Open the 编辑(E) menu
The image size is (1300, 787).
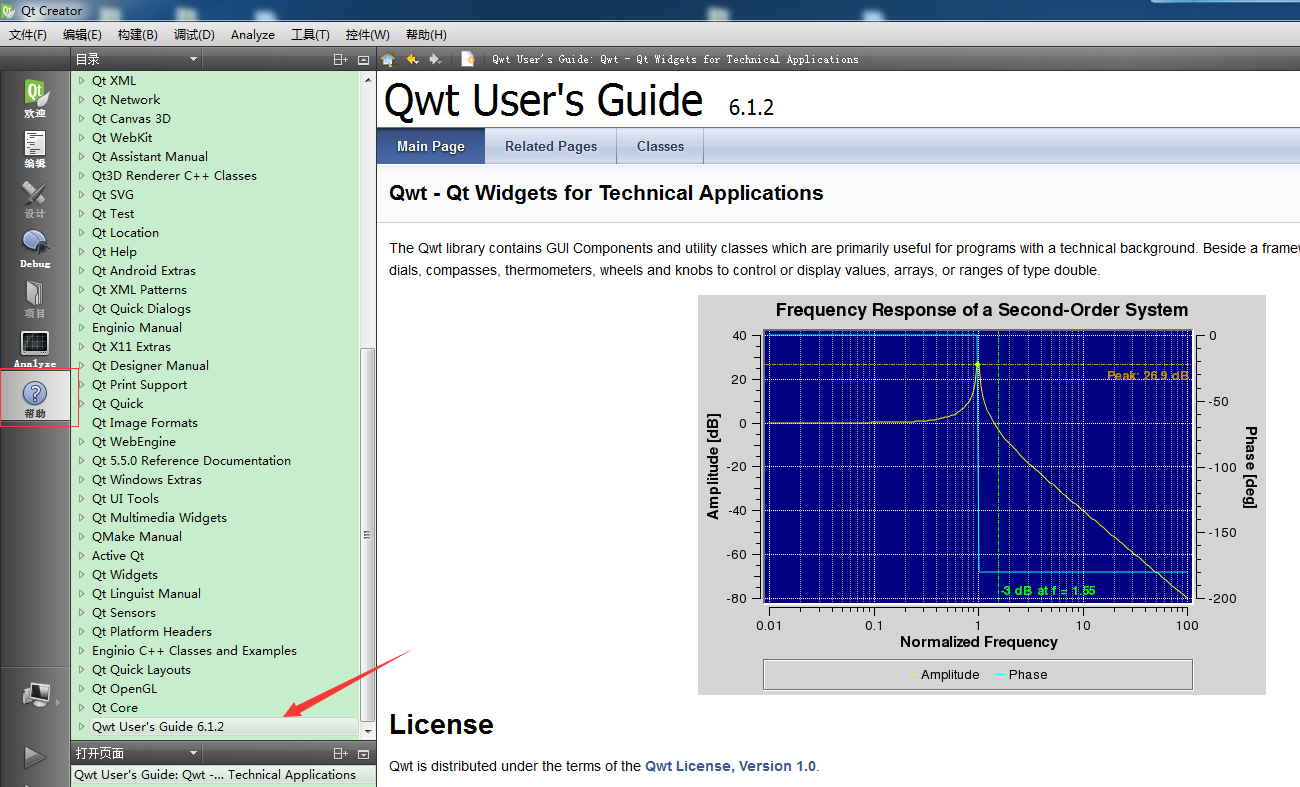82,34
